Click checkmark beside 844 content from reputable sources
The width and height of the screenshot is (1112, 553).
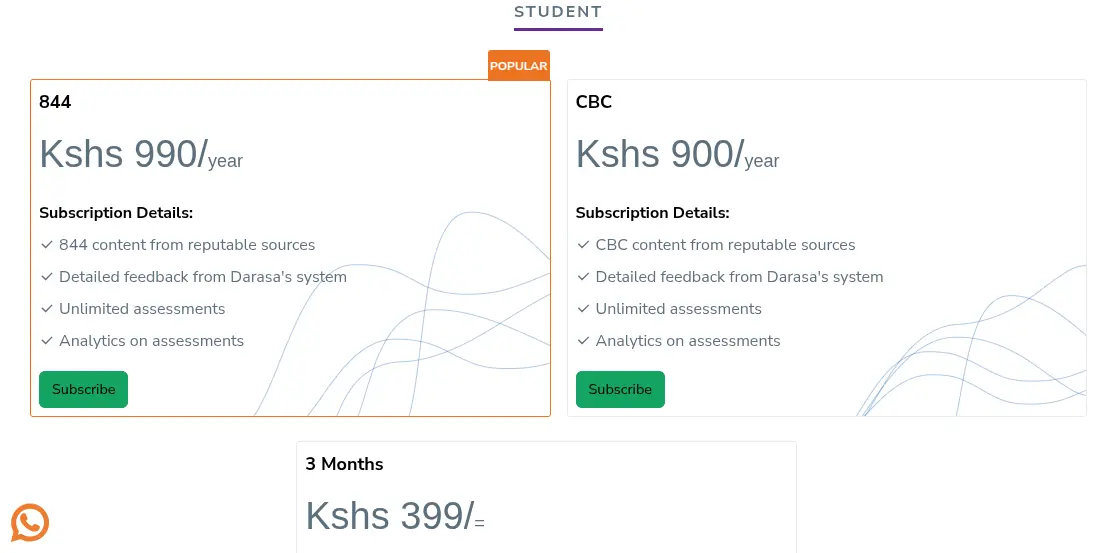pyautogui.click(x=47, y=245)
